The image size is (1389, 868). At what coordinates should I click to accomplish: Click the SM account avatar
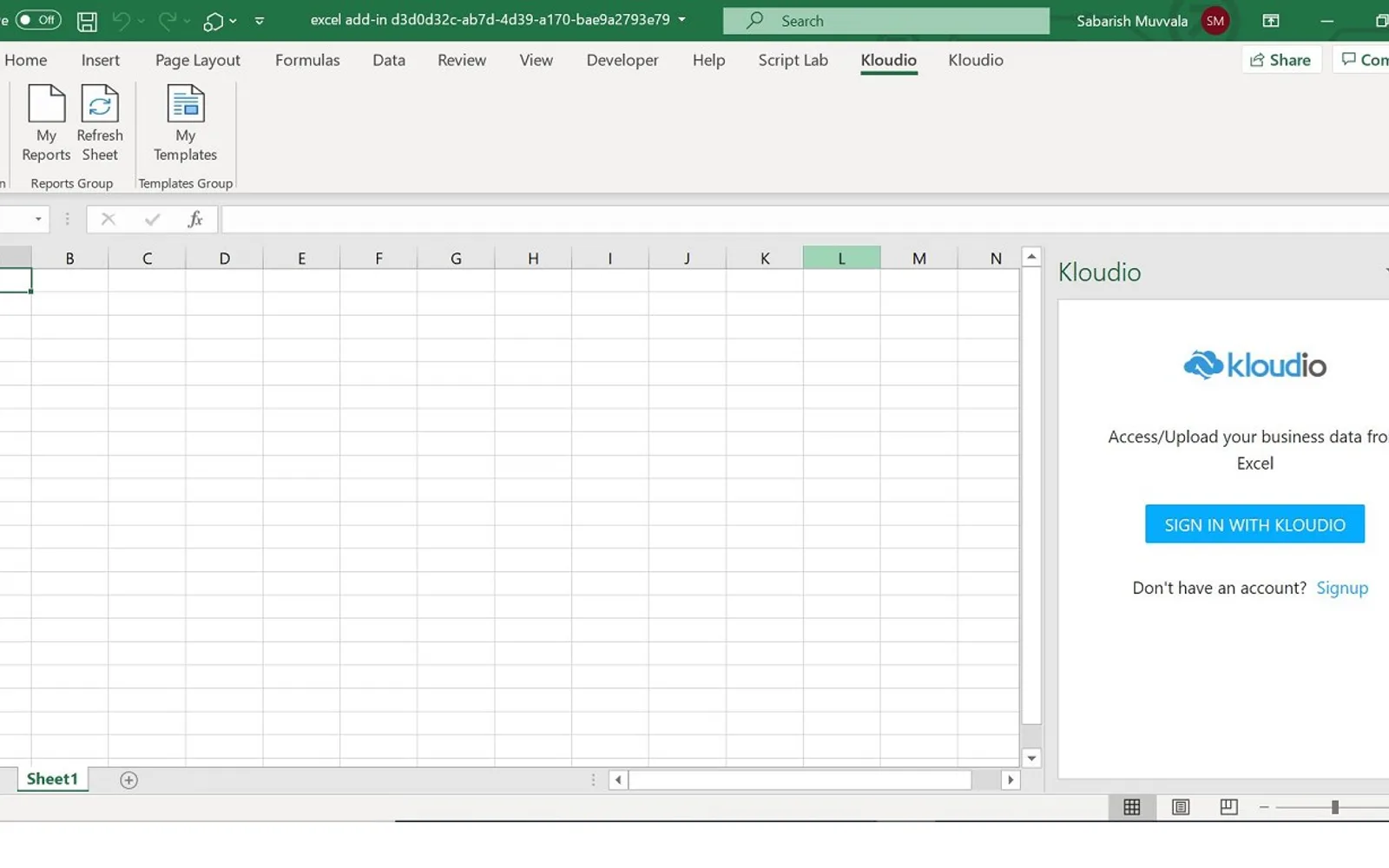tap(1215, 21)
